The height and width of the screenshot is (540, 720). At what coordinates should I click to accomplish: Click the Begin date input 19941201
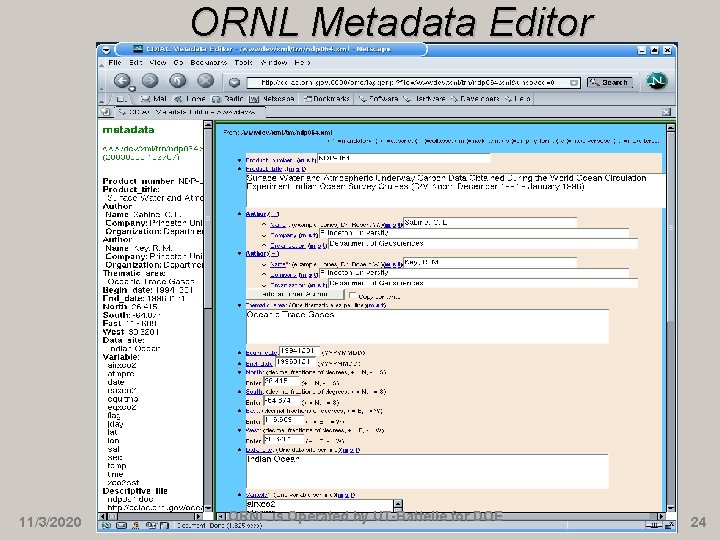coord(299,351)
